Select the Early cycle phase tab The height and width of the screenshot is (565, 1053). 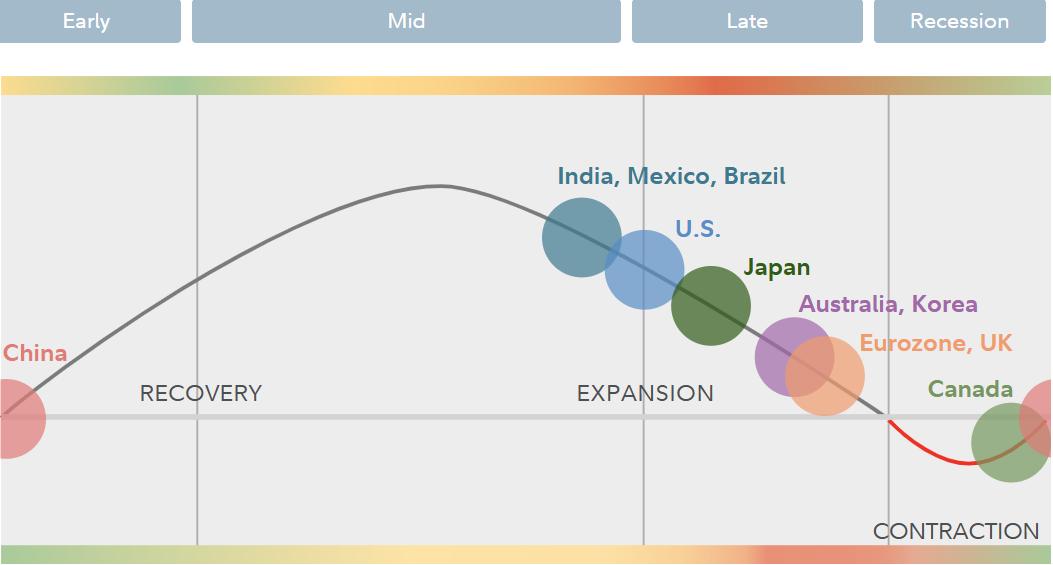tap(87, 21)
